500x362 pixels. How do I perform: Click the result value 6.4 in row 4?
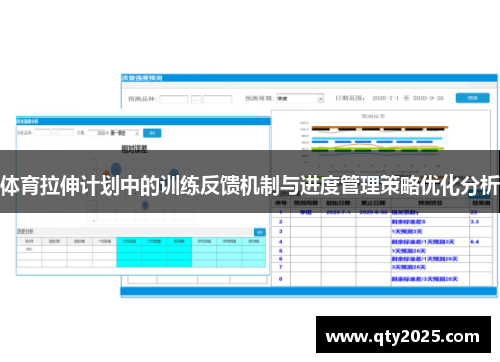[x=475, y=242]
